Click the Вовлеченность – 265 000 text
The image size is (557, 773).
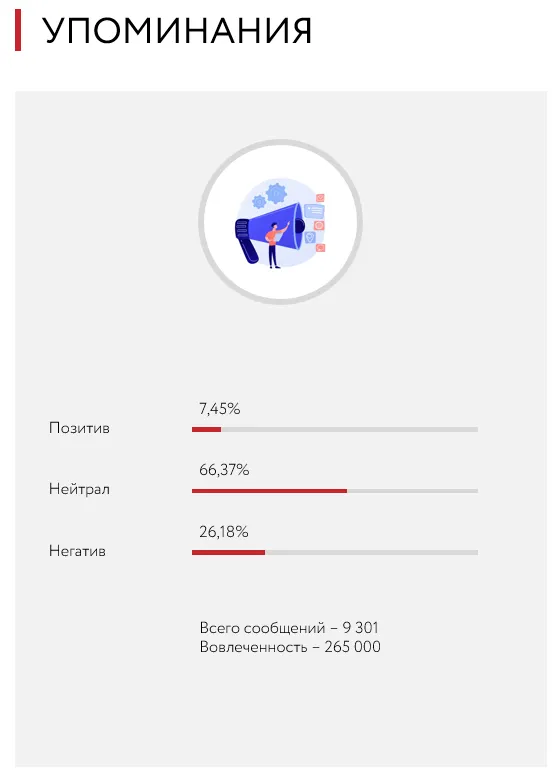[290, 647]
